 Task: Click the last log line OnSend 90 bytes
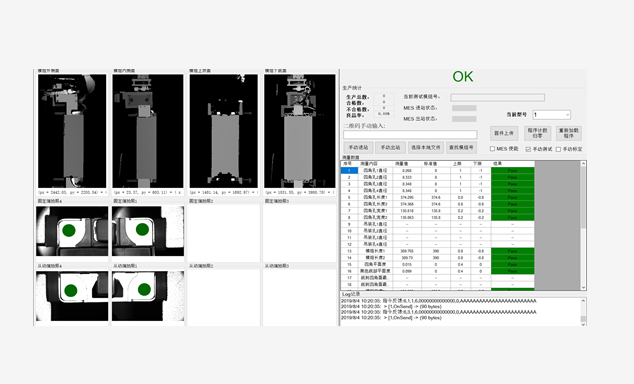click(x=391, y=318)
